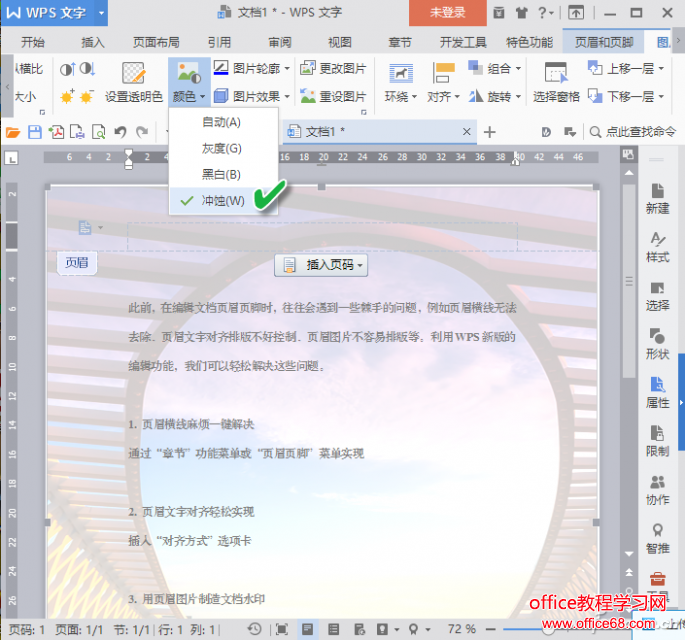The width and height of the screenshot is (685, 640).
Task: Open the Selection Pane (选择窗格)
Action: (556, 82)
